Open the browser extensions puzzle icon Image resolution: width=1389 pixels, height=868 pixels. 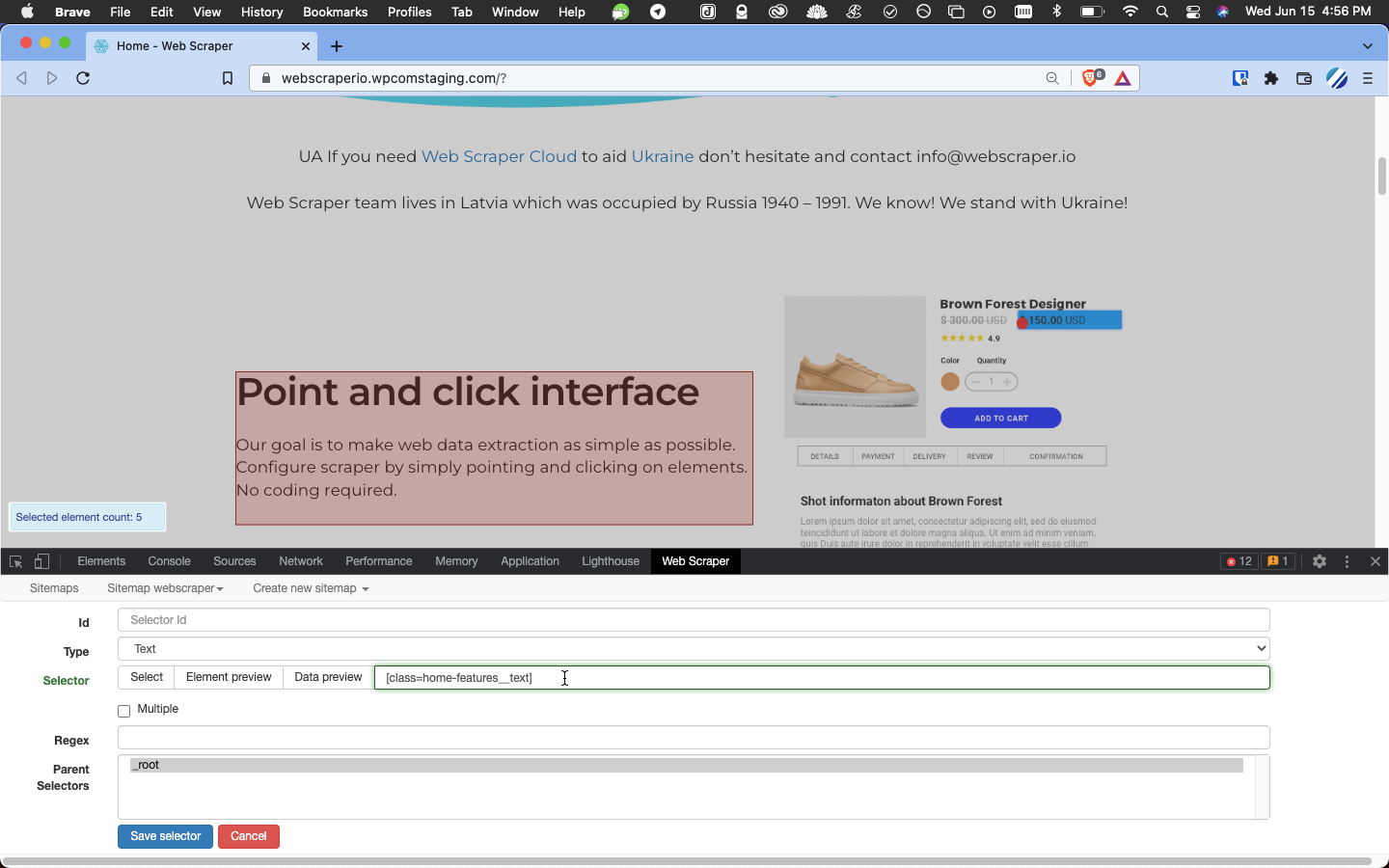[x=1271, y=78]
